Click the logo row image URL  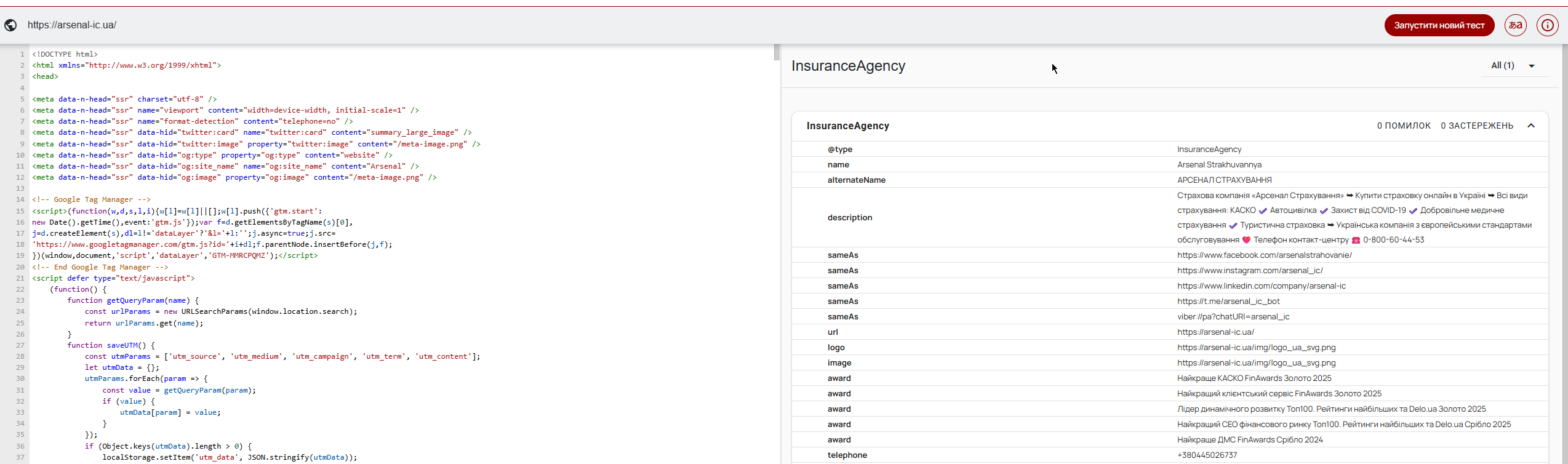click(1256, 348)
